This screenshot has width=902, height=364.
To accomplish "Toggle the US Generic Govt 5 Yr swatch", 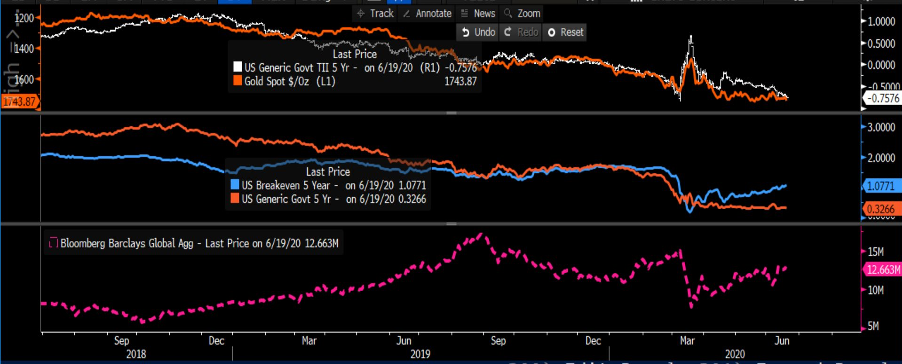I will coord(234,198).
